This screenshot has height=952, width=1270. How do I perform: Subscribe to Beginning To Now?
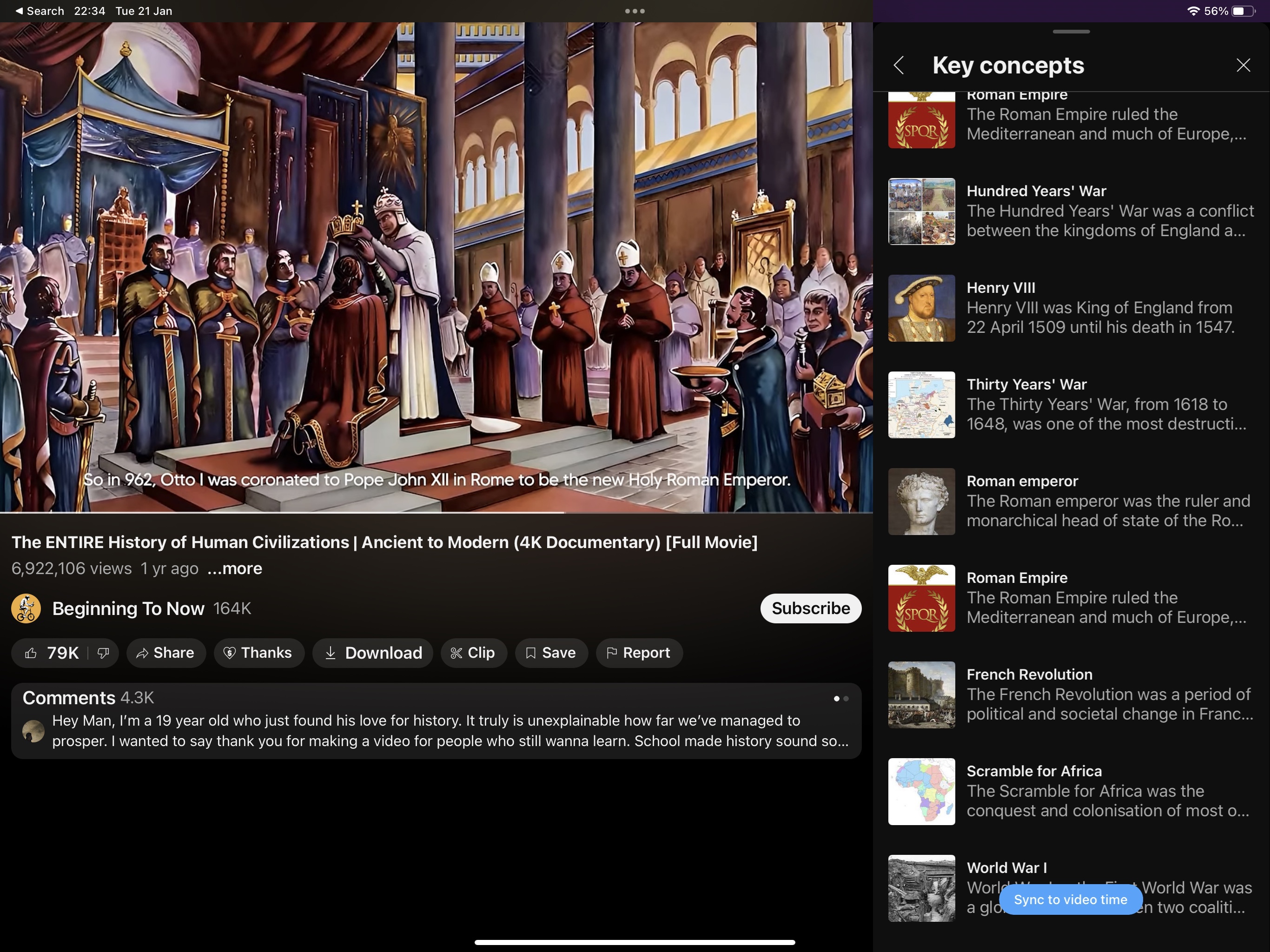tap(810, 608)
